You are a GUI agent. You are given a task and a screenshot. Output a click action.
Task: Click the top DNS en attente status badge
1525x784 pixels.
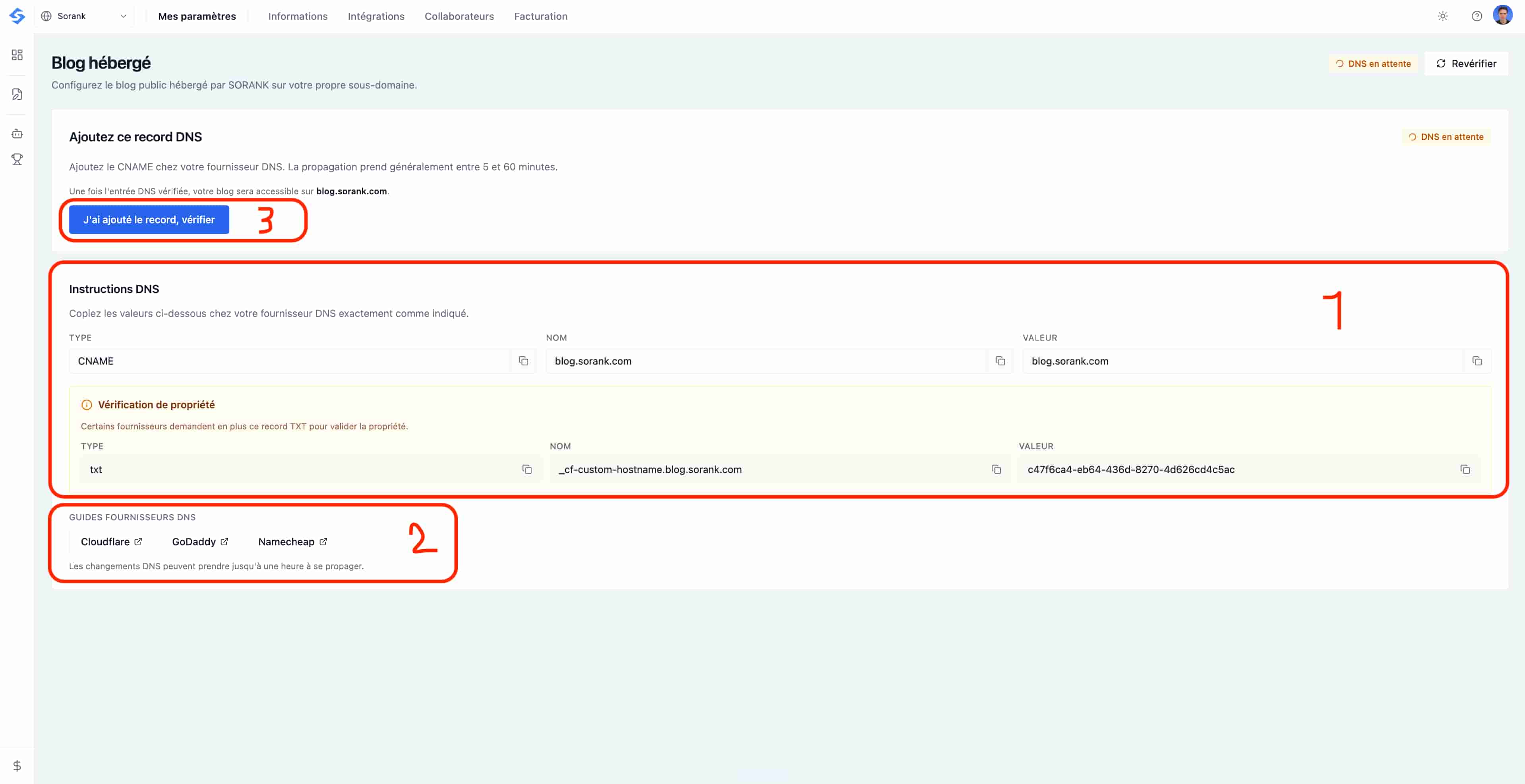click(1374, 63)
